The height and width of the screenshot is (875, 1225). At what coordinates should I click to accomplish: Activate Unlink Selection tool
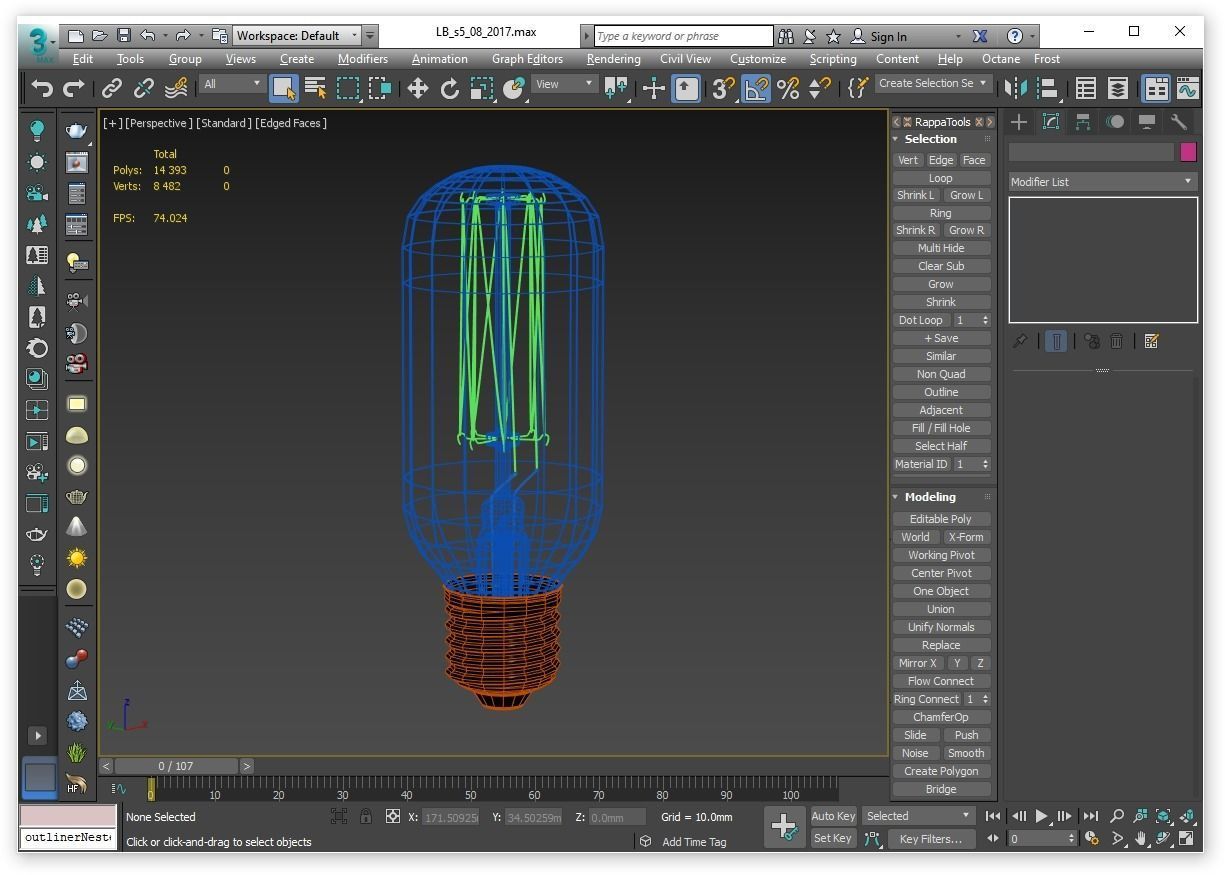pos(143,88)
